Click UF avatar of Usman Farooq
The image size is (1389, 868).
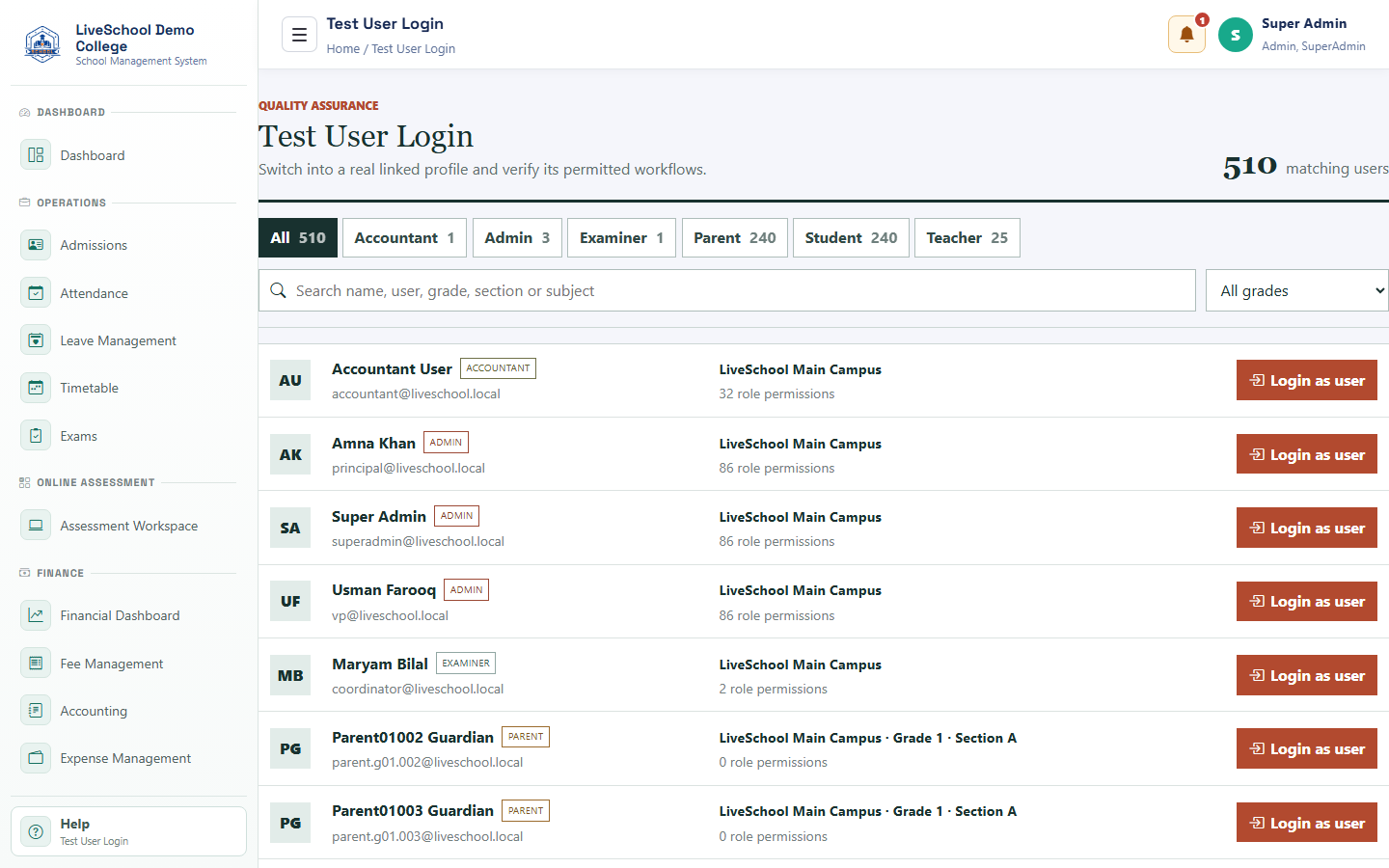290,601
